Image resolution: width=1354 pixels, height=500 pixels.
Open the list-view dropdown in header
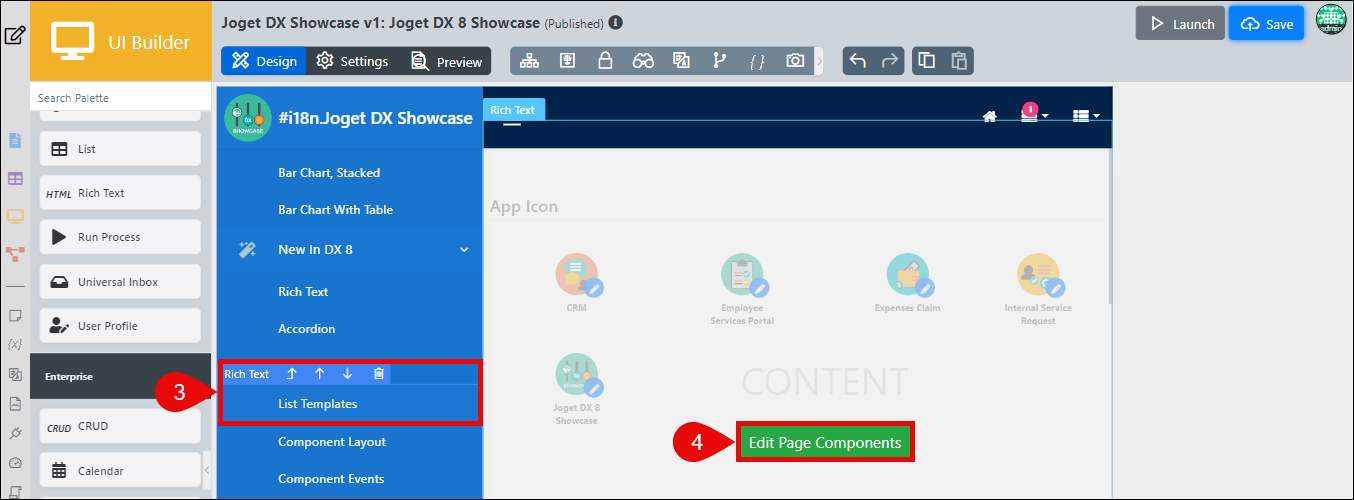[x=1086, y=116]
